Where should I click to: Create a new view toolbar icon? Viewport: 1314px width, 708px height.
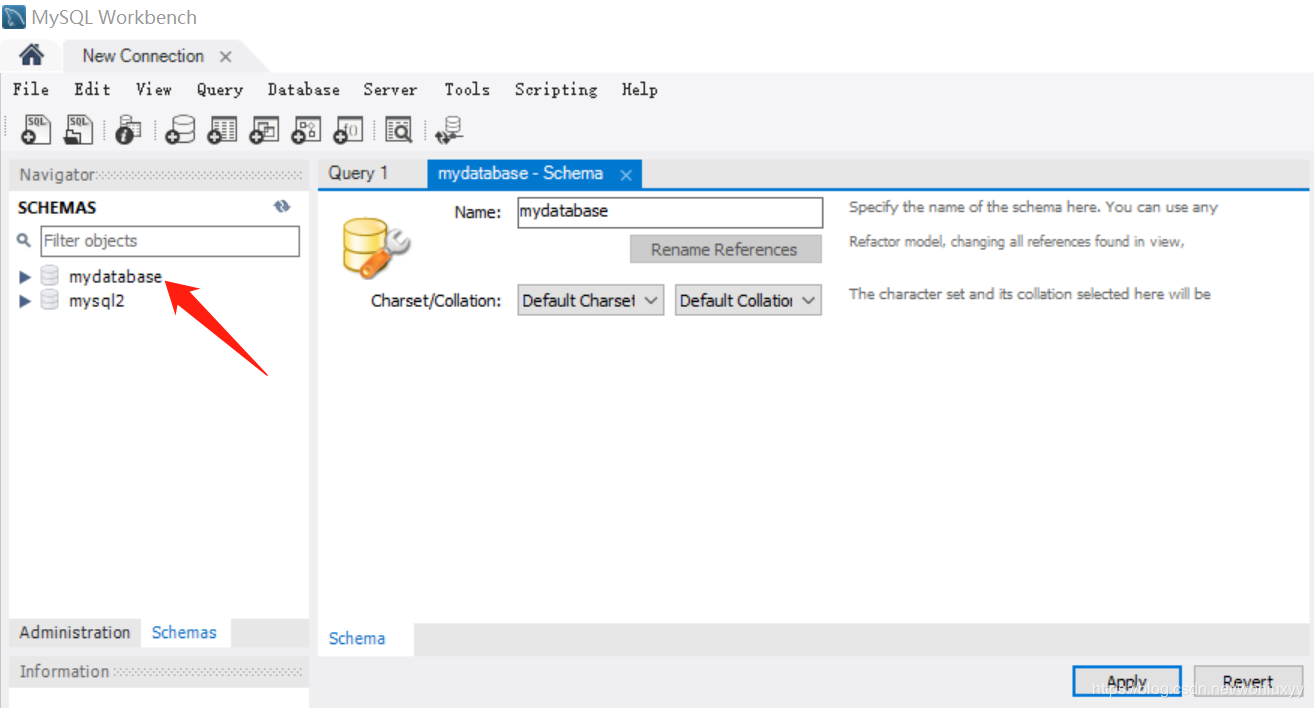[x=264, y=129]
